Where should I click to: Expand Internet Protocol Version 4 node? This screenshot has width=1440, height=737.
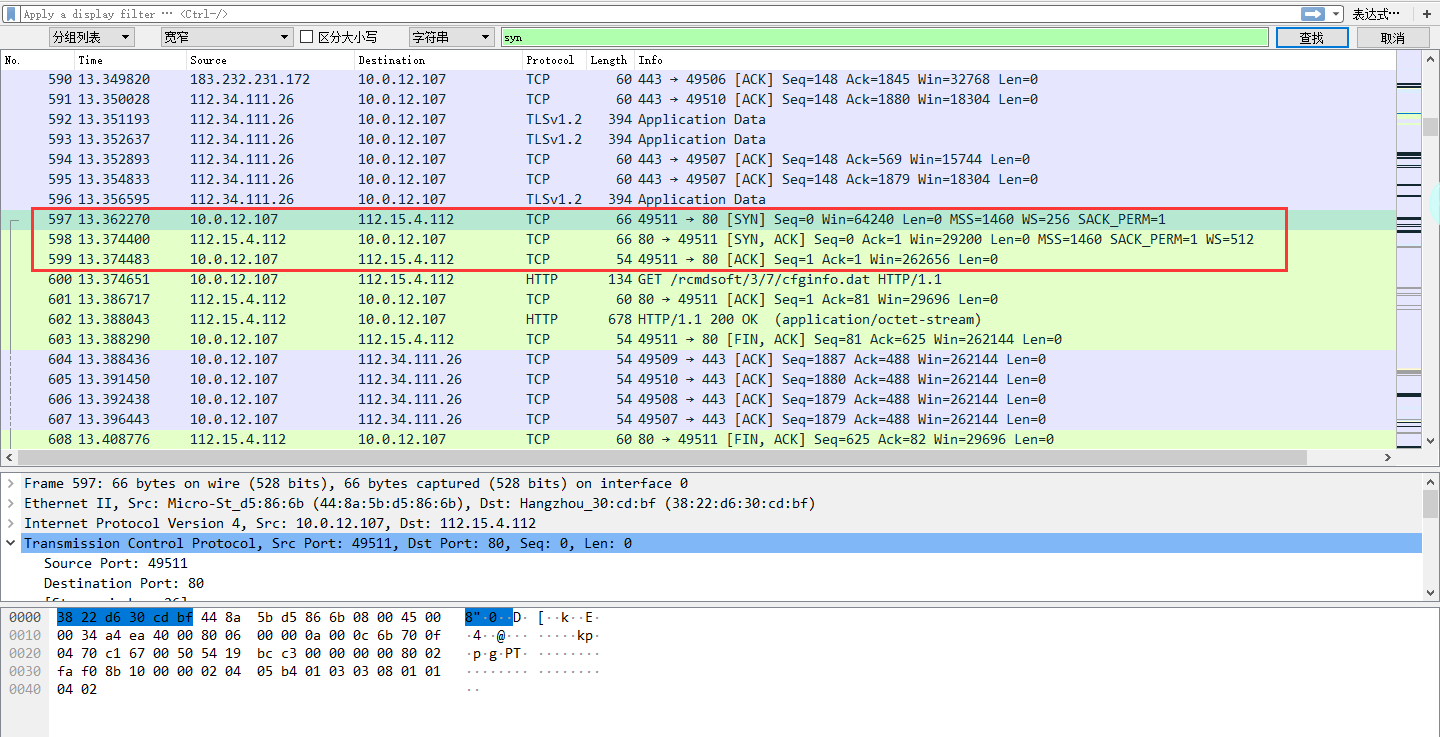(x=11, y=523)
